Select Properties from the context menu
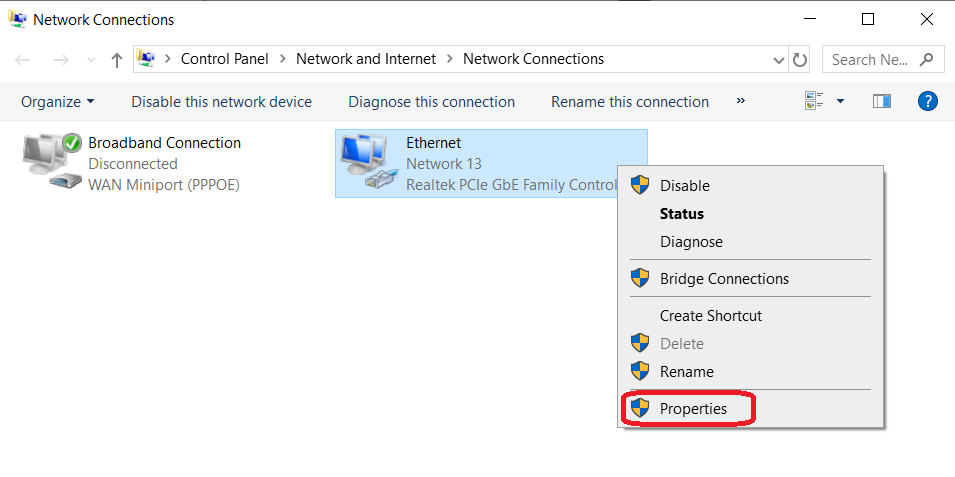Image resolution: width=955 pixels, height=477 pixels. click(693, 408)
